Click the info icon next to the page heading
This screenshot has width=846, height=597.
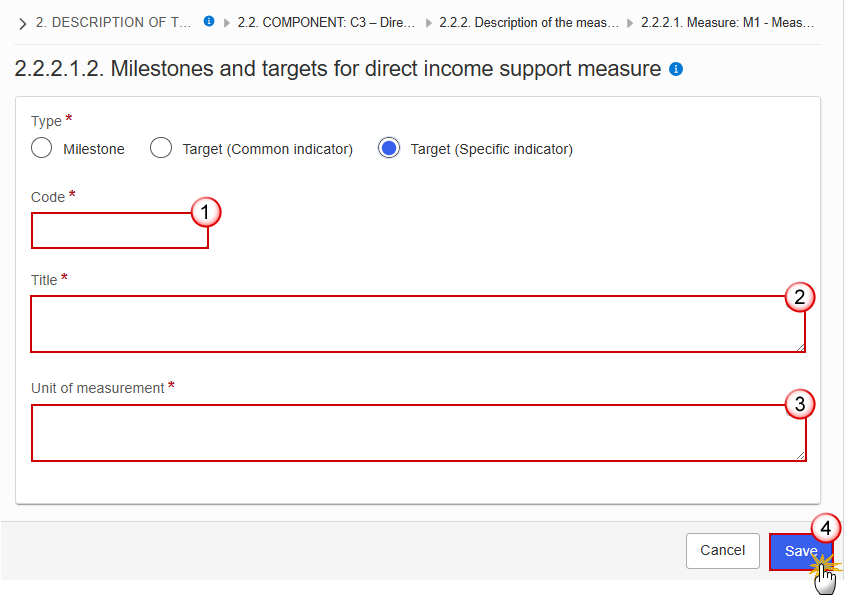pyautogui.click(x=676, y=69)
